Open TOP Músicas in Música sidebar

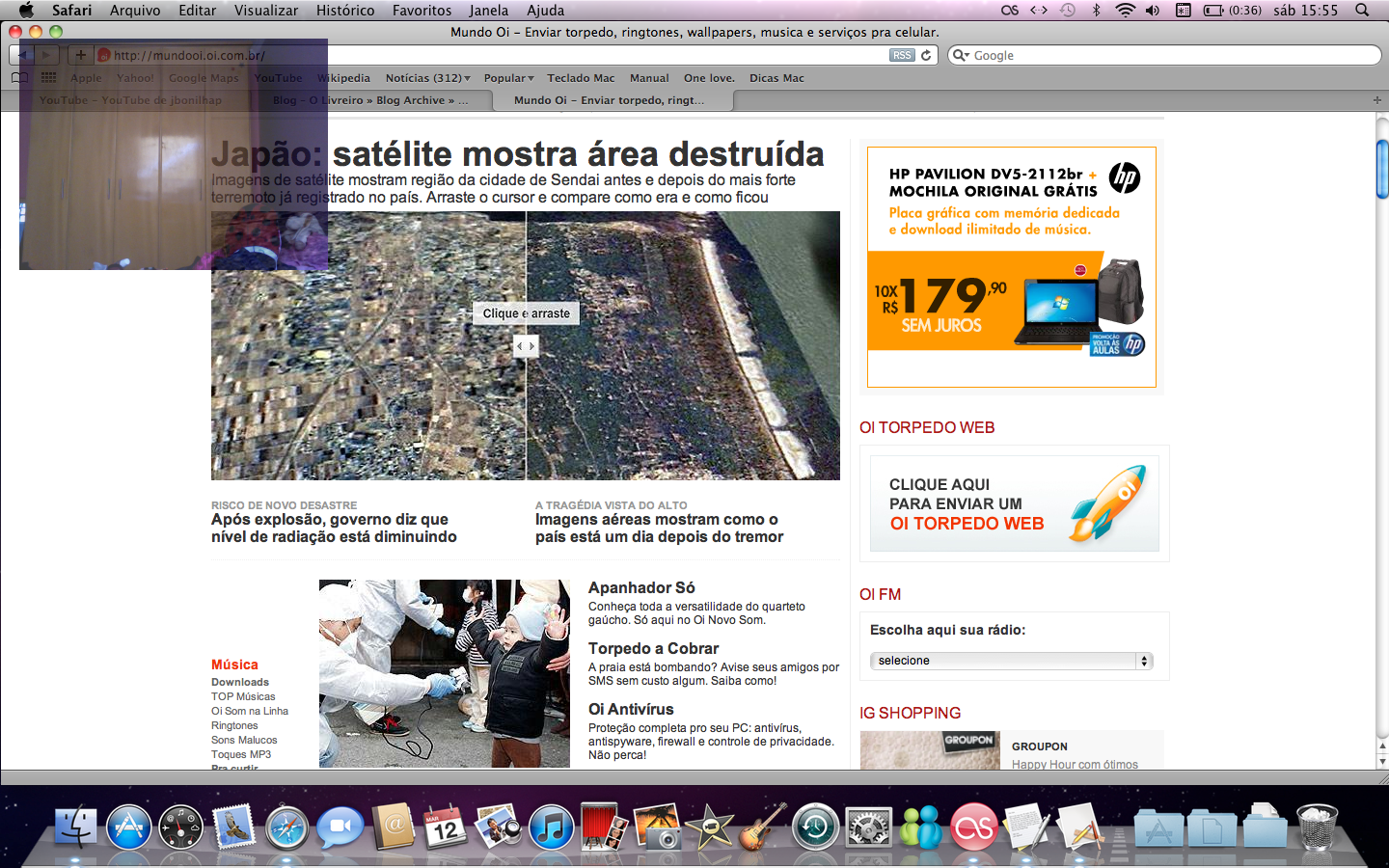tap(243, 696)
